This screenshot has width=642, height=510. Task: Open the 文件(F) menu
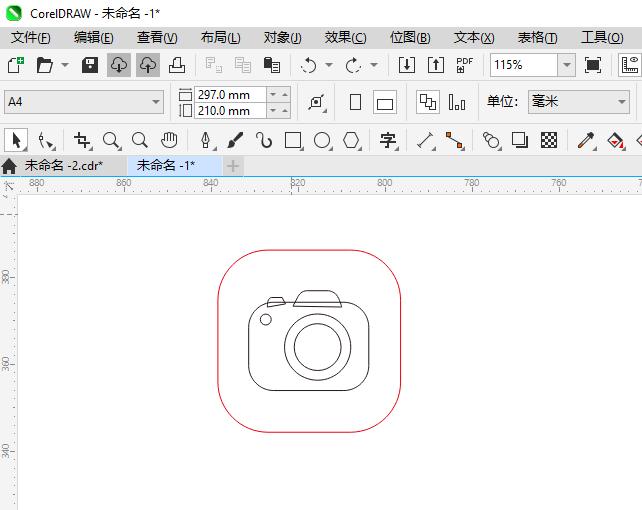[x=31, y=38]
